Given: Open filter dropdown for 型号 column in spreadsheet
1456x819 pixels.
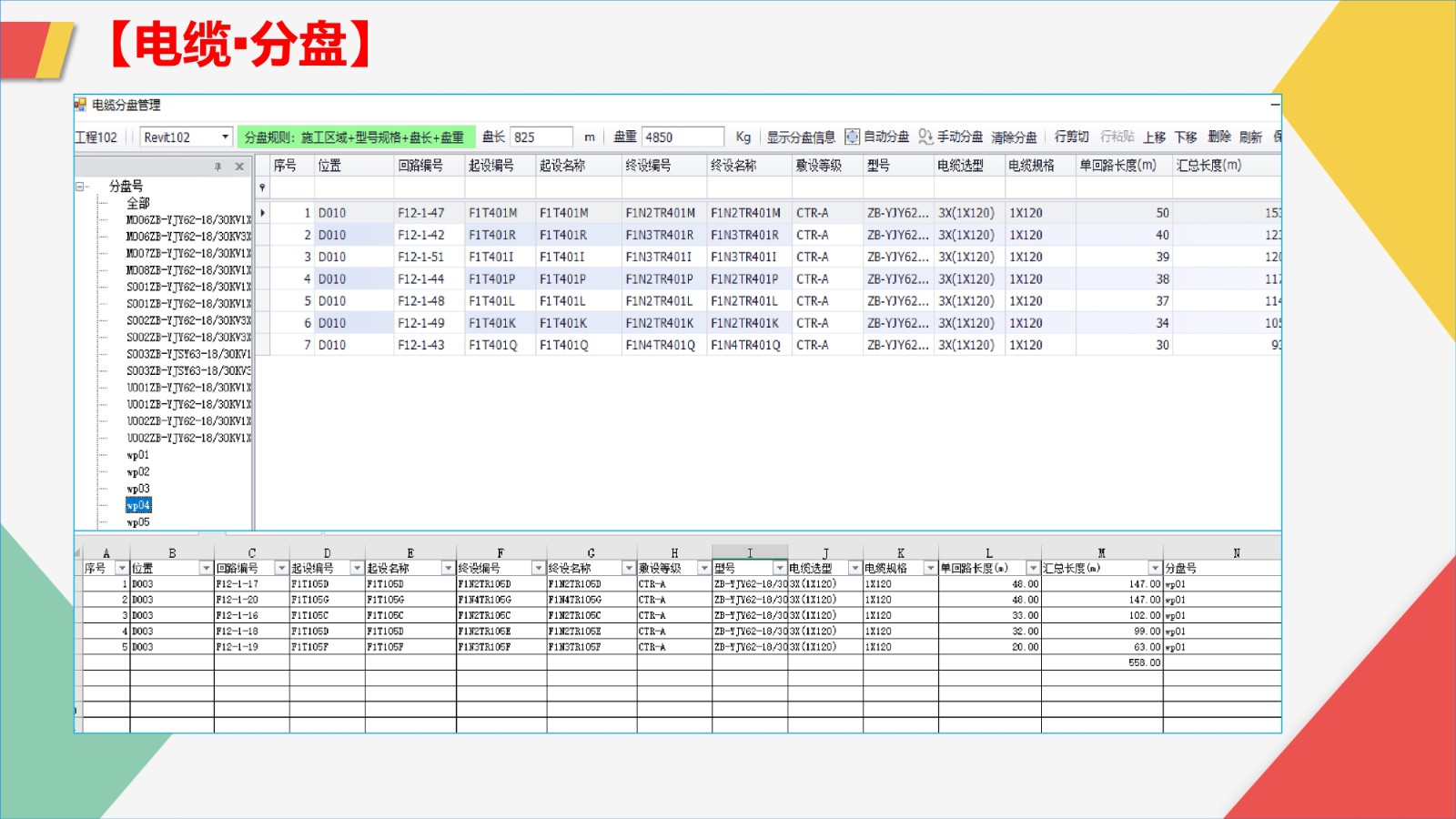Looking at the screenshot, I should tap(779, 568).
